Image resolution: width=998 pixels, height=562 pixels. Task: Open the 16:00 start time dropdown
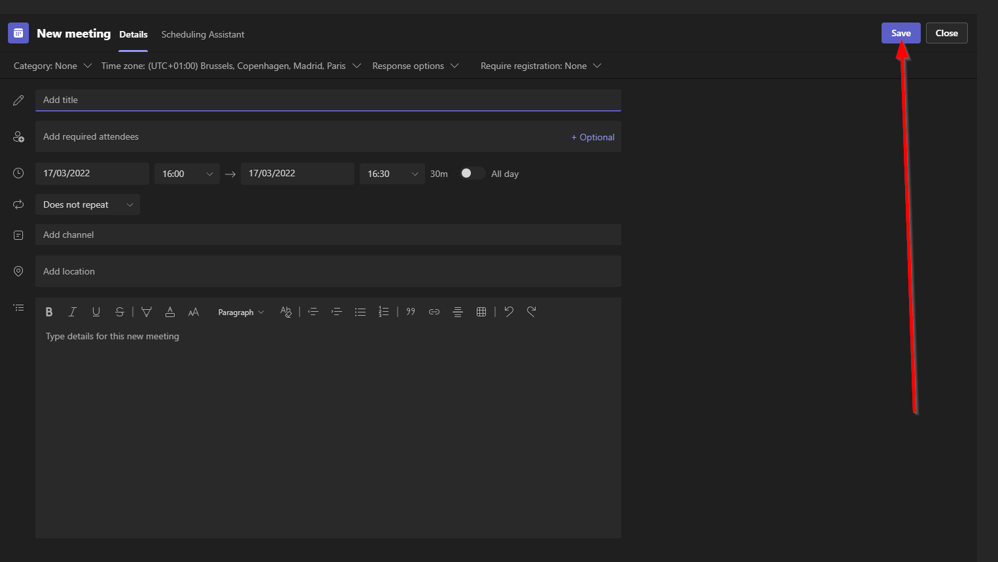(187, 174)
